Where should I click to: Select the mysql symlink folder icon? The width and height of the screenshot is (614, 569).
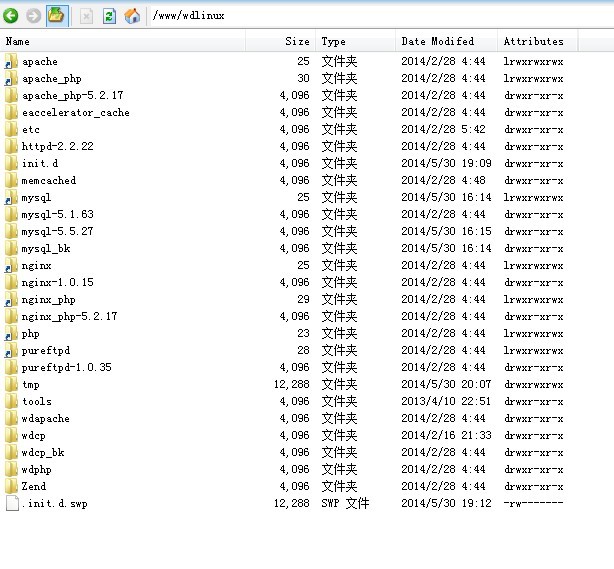pyautogui.click(x=11, y=198)
